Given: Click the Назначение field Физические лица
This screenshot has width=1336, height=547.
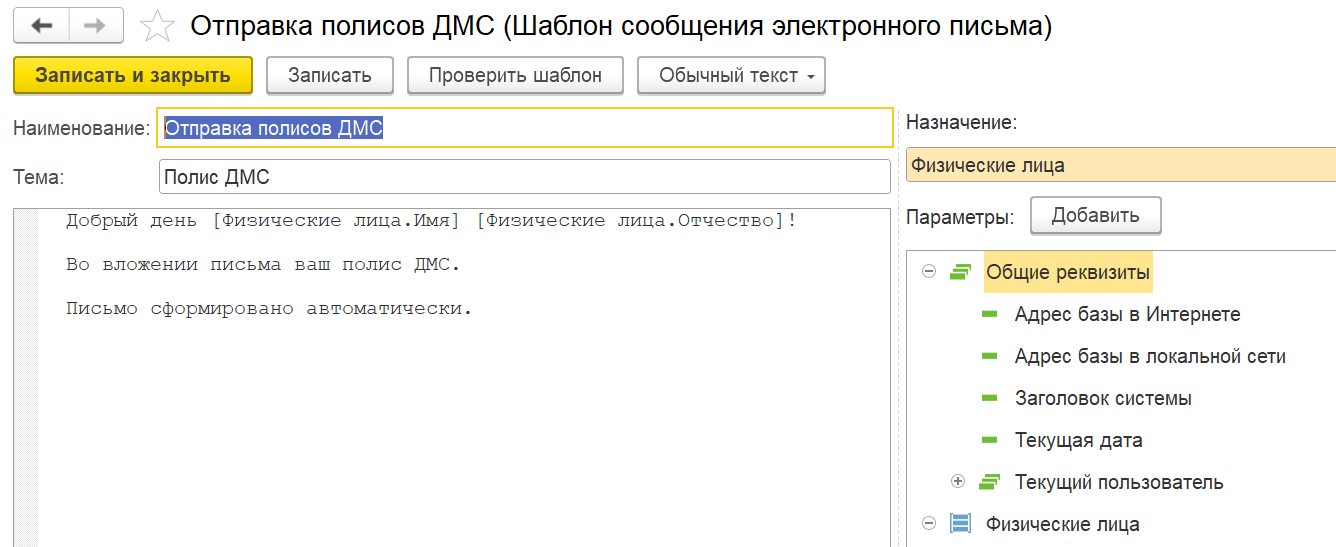Looking at the screenshot, I should (1120, 166).
